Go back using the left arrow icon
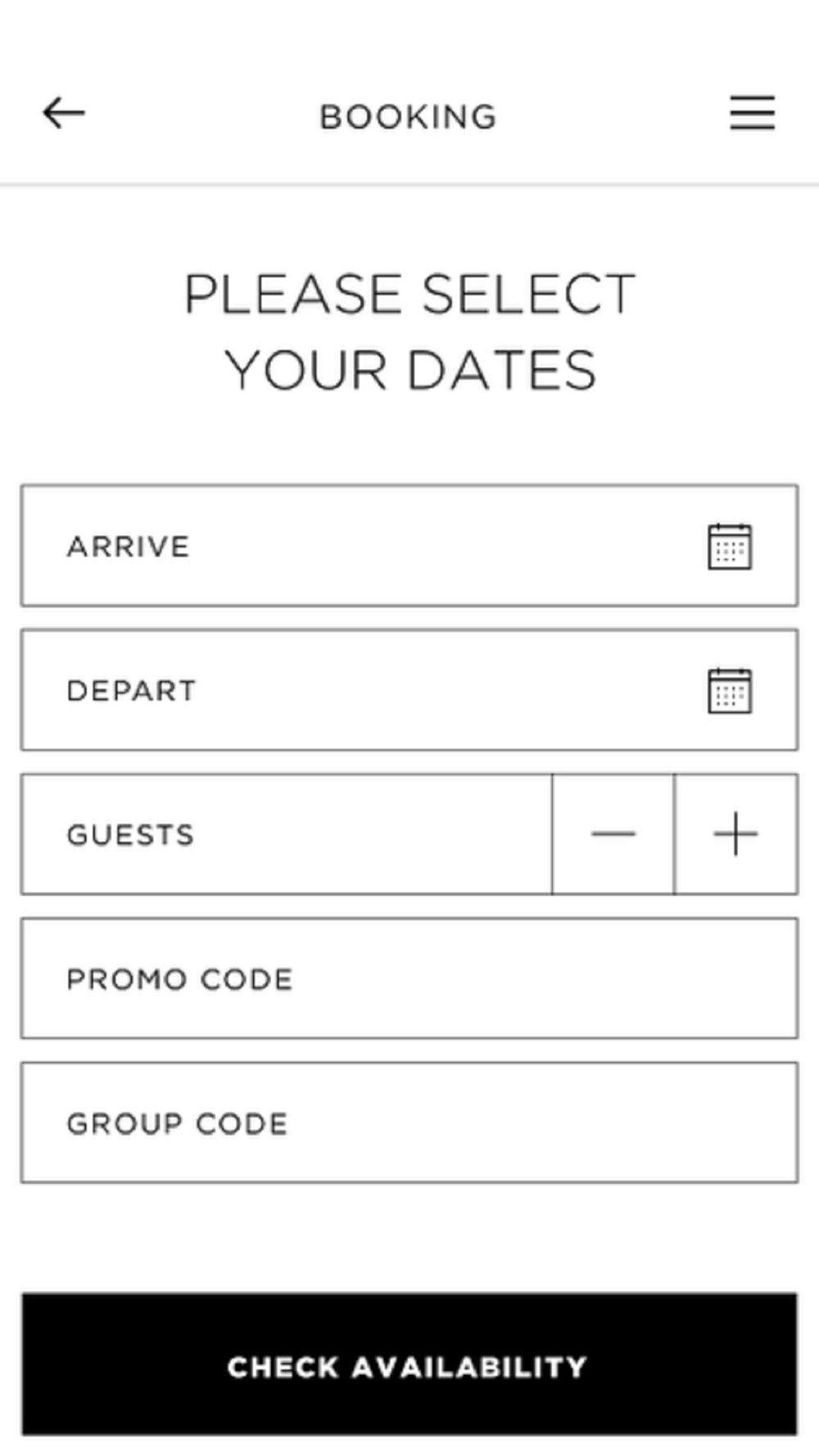The image size is (819, 1456). [64, 113]
